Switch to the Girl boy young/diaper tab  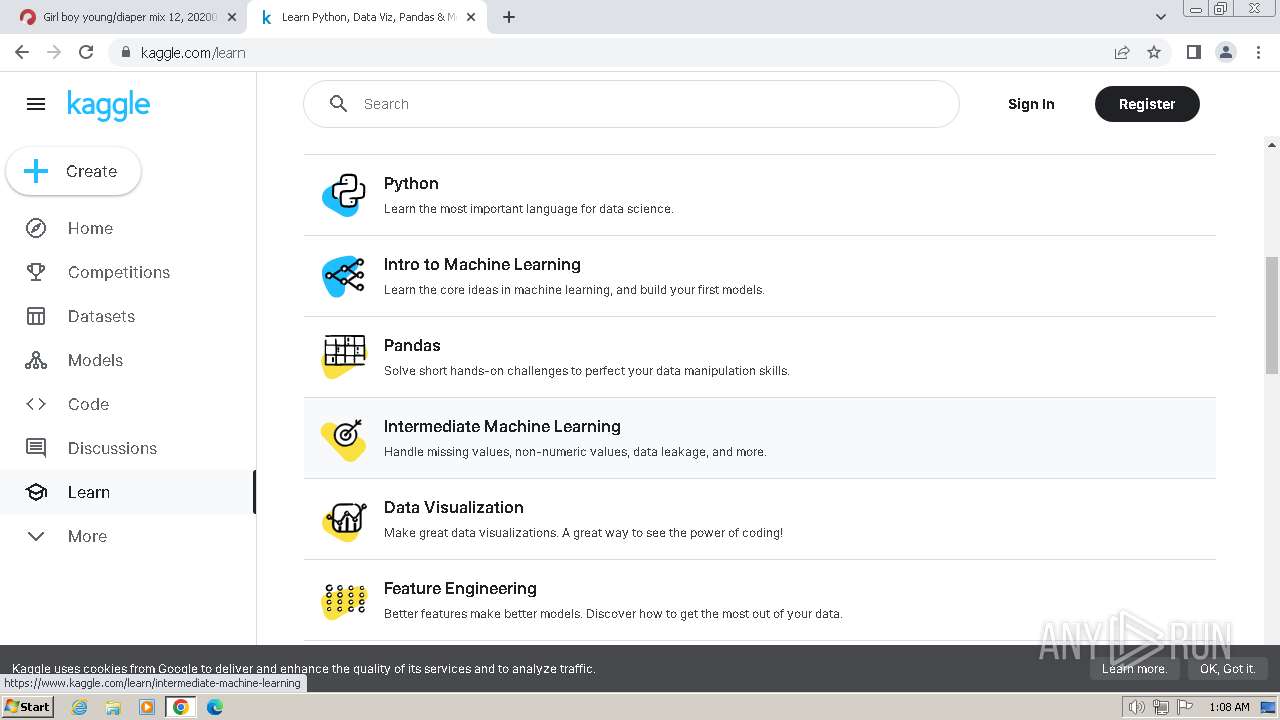click(x=129, y=17)
